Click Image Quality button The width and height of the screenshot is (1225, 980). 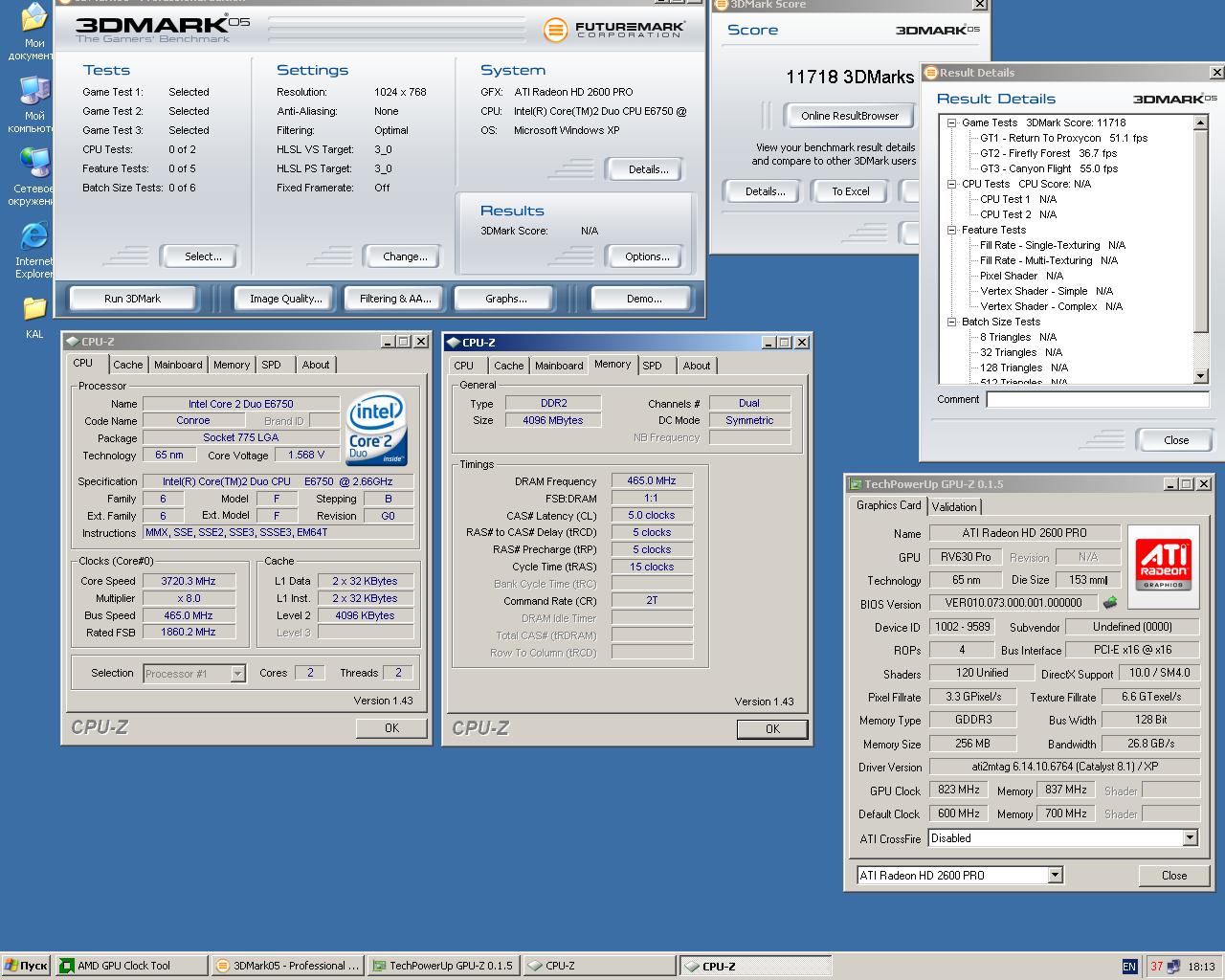(x=285, y=299)
